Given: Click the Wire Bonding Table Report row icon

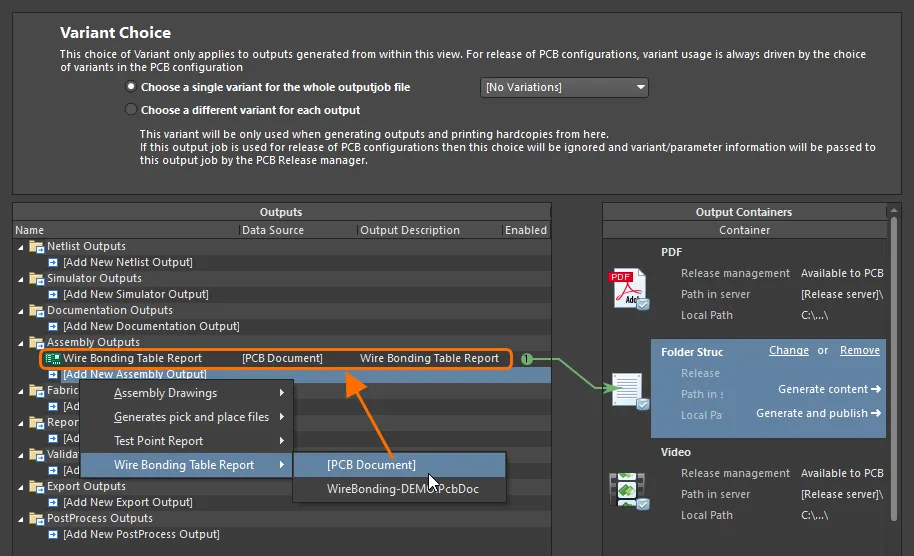Looking at the screenshot, I should pyautogui.click(x=53, y=358).
